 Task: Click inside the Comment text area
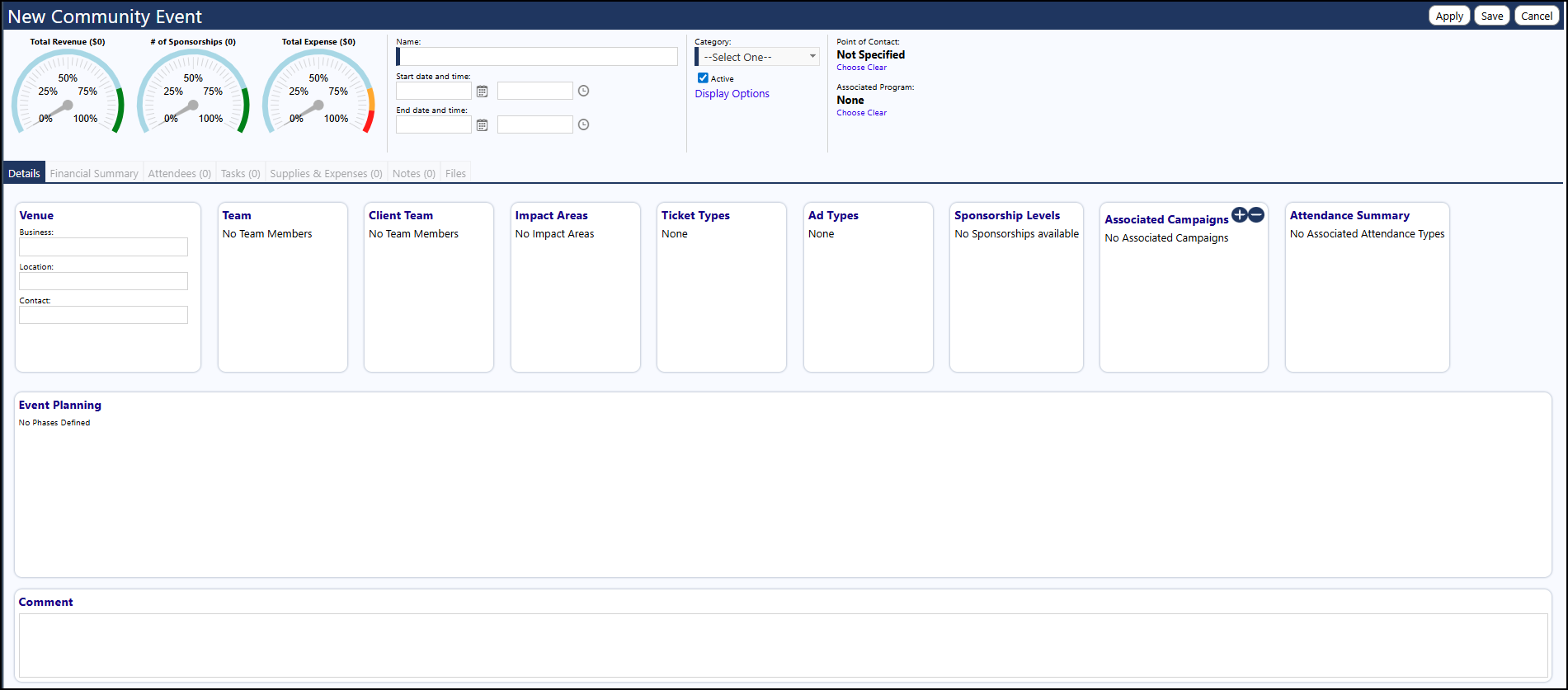pos(784,645)
